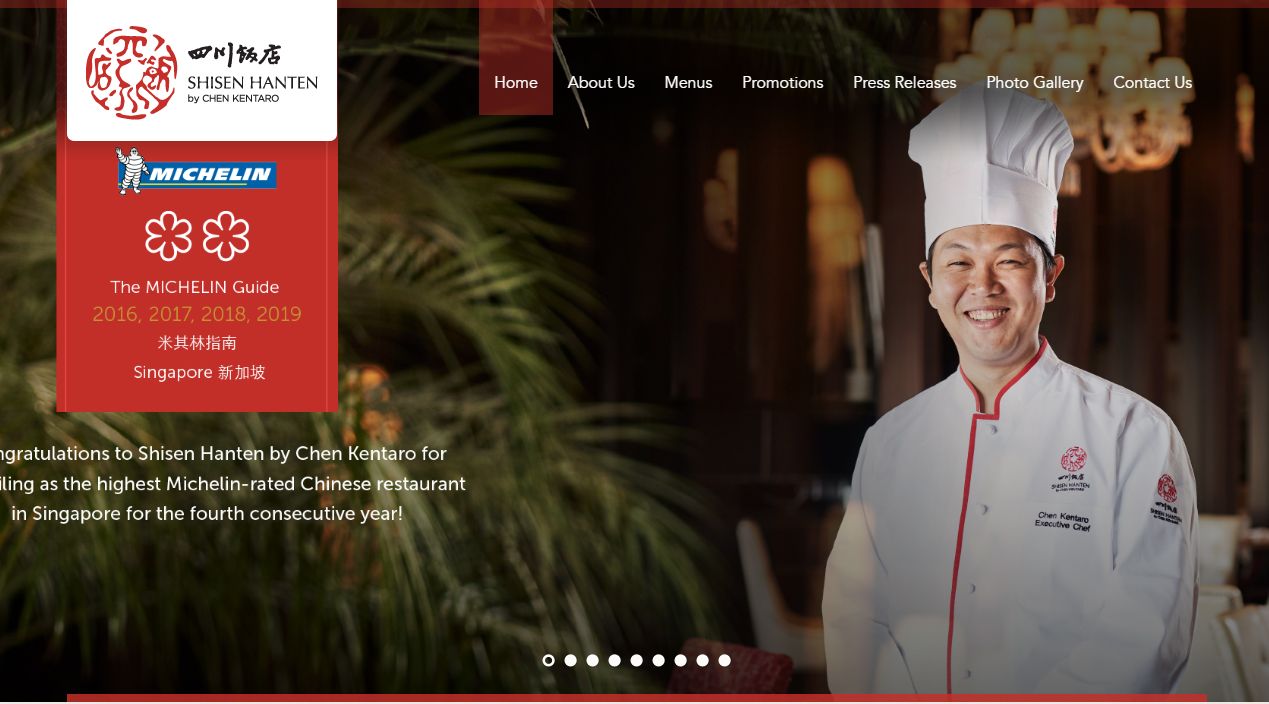Viewport: 1269px width, 704px height.
Task: Click the Shisen Hanten red seal logo
Action: click(132, 72)
